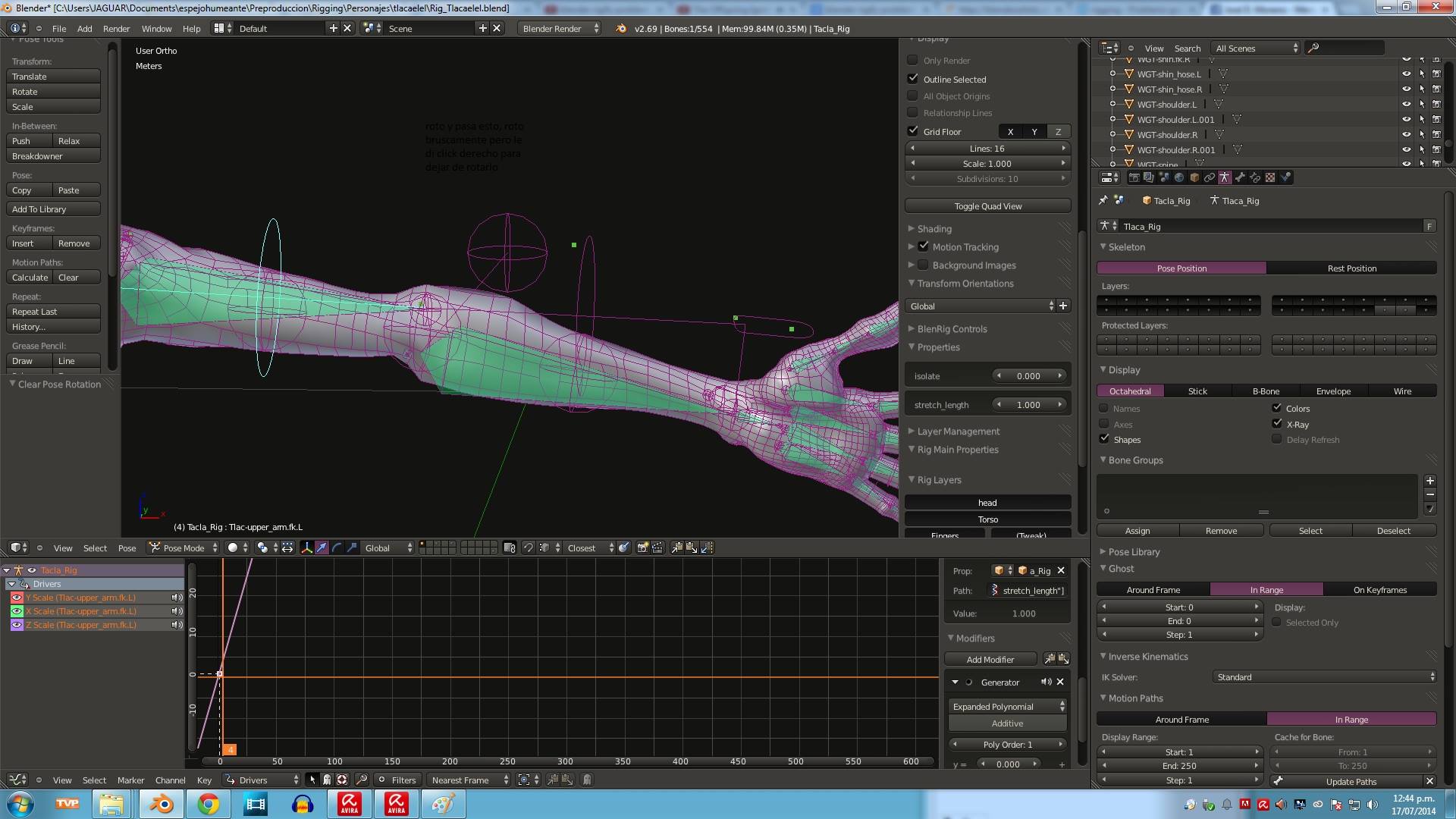Click the OpenGL render camera icon

click(x=642, y=548)
